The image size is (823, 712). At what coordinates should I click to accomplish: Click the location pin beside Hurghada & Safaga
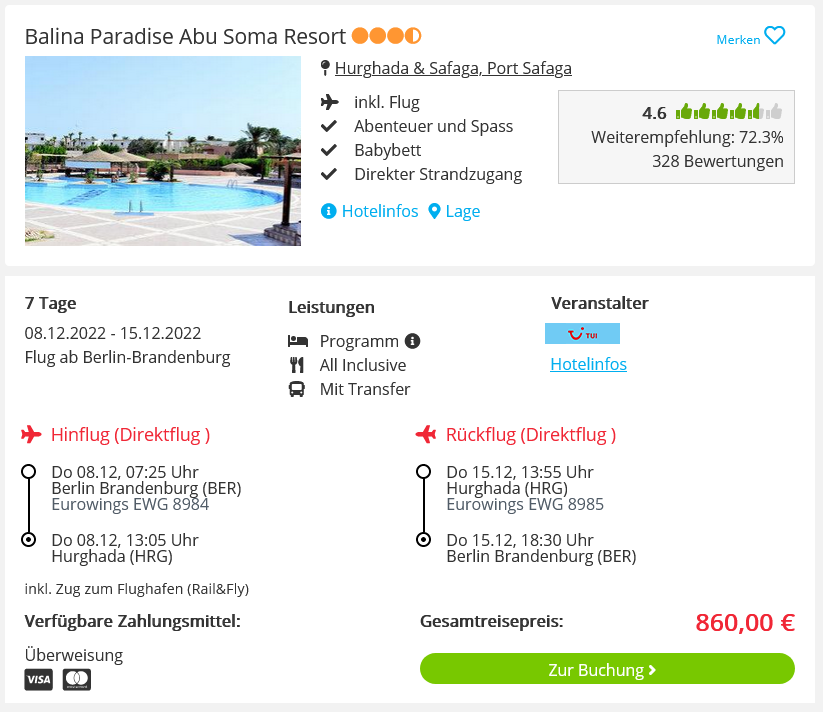pos(325,69)
